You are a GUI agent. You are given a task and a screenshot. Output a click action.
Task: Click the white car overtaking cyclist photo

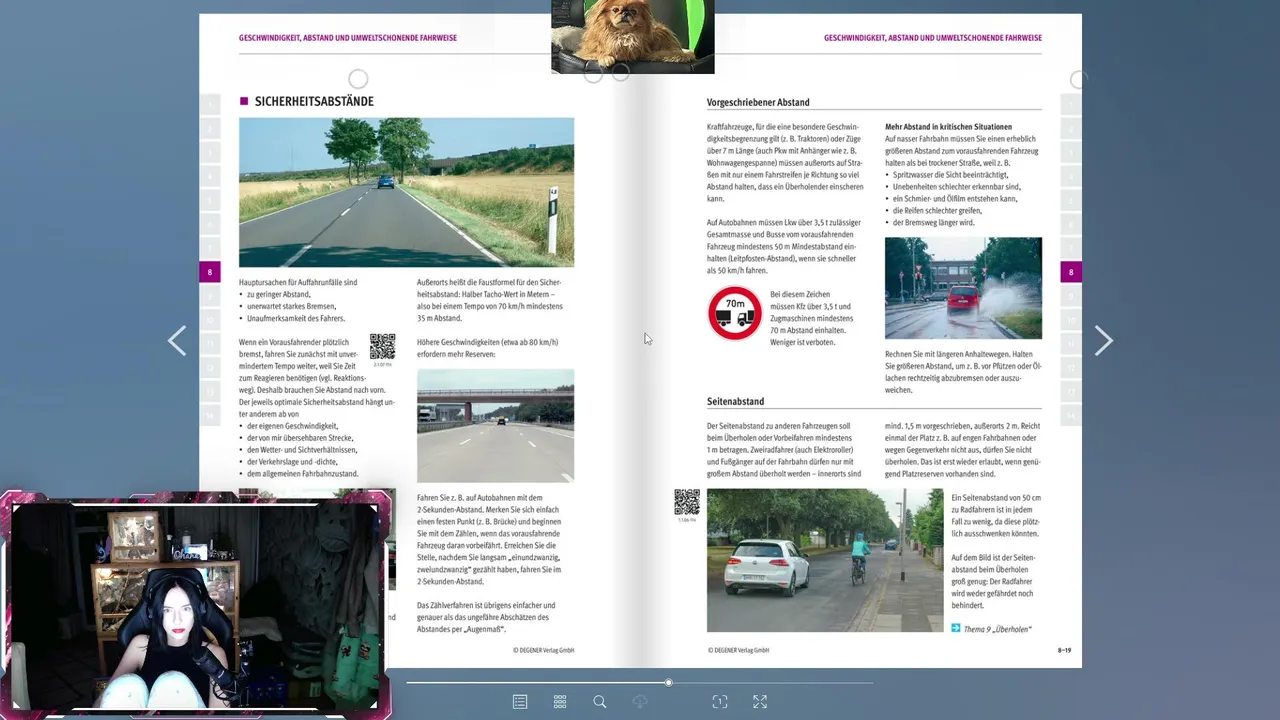[825, 560]
